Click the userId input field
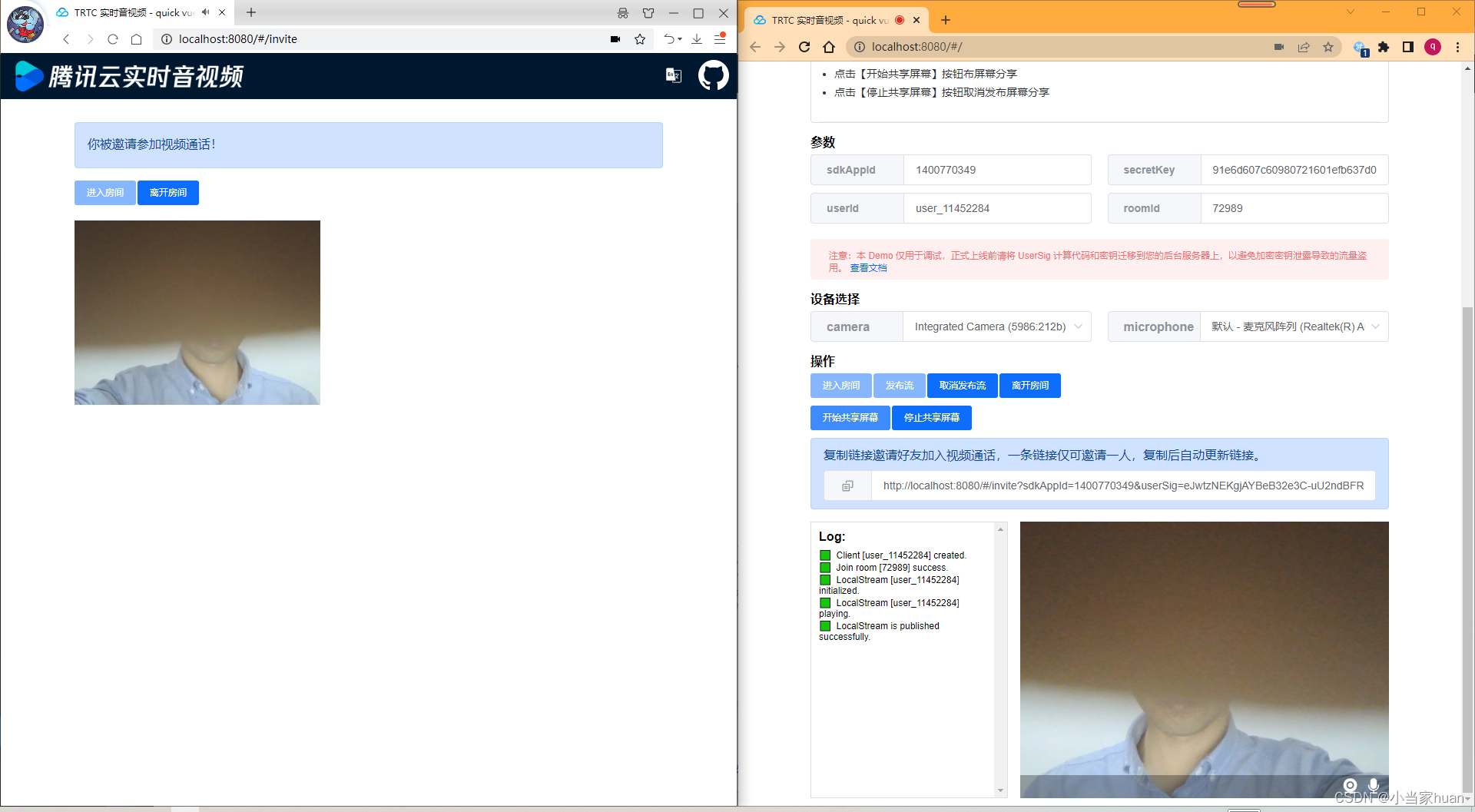Image resolution: width=1475 pixels, height=812 pixels. point(997,208)
